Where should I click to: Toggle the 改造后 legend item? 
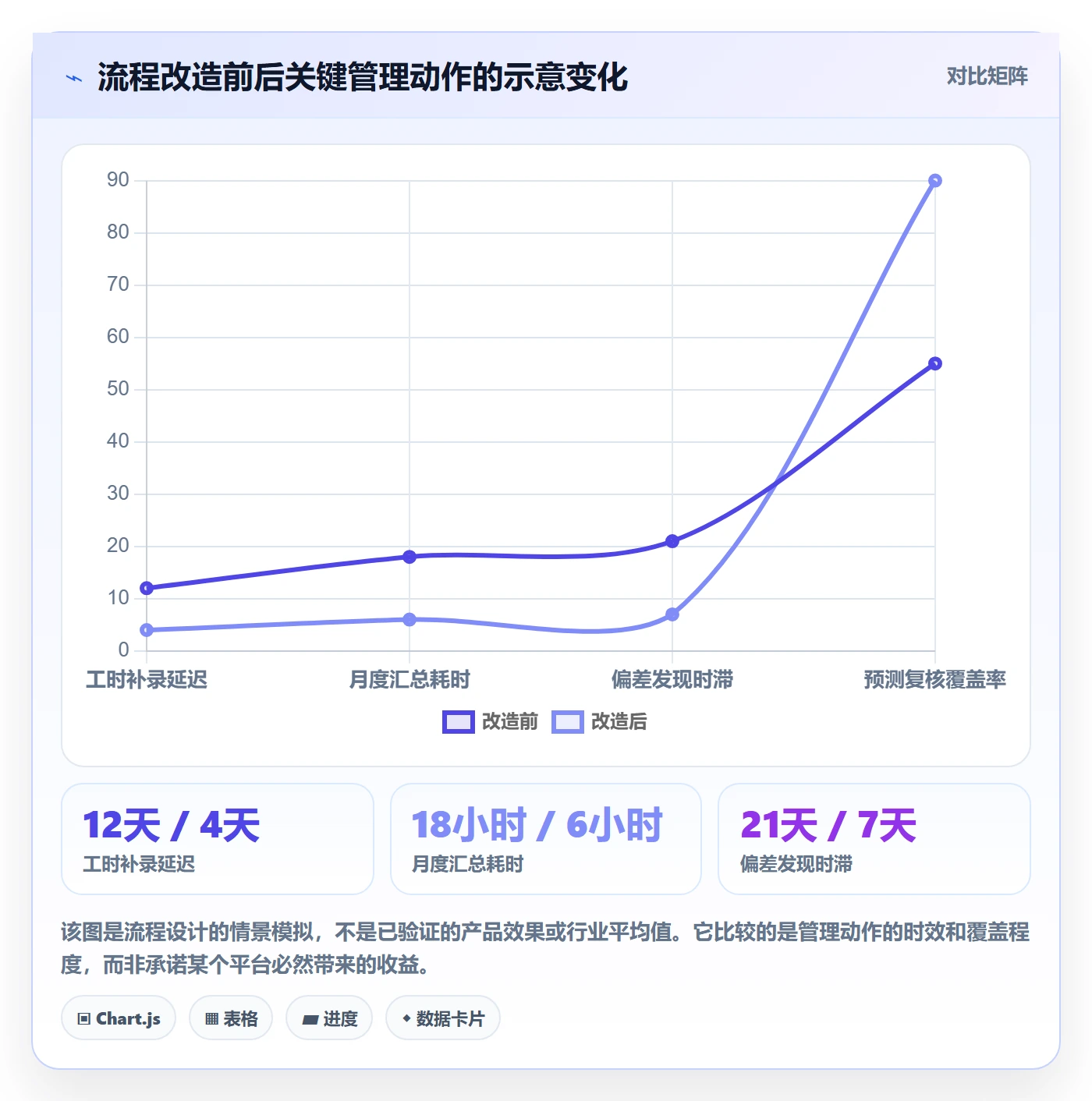(600, 722)
